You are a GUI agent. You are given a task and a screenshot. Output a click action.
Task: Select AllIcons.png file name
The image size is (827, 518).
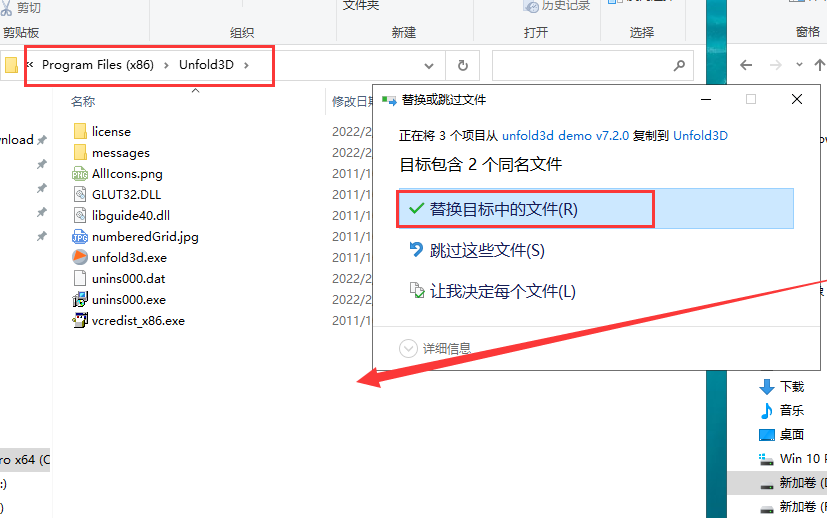pyautogui.click(x=127, y=174)
